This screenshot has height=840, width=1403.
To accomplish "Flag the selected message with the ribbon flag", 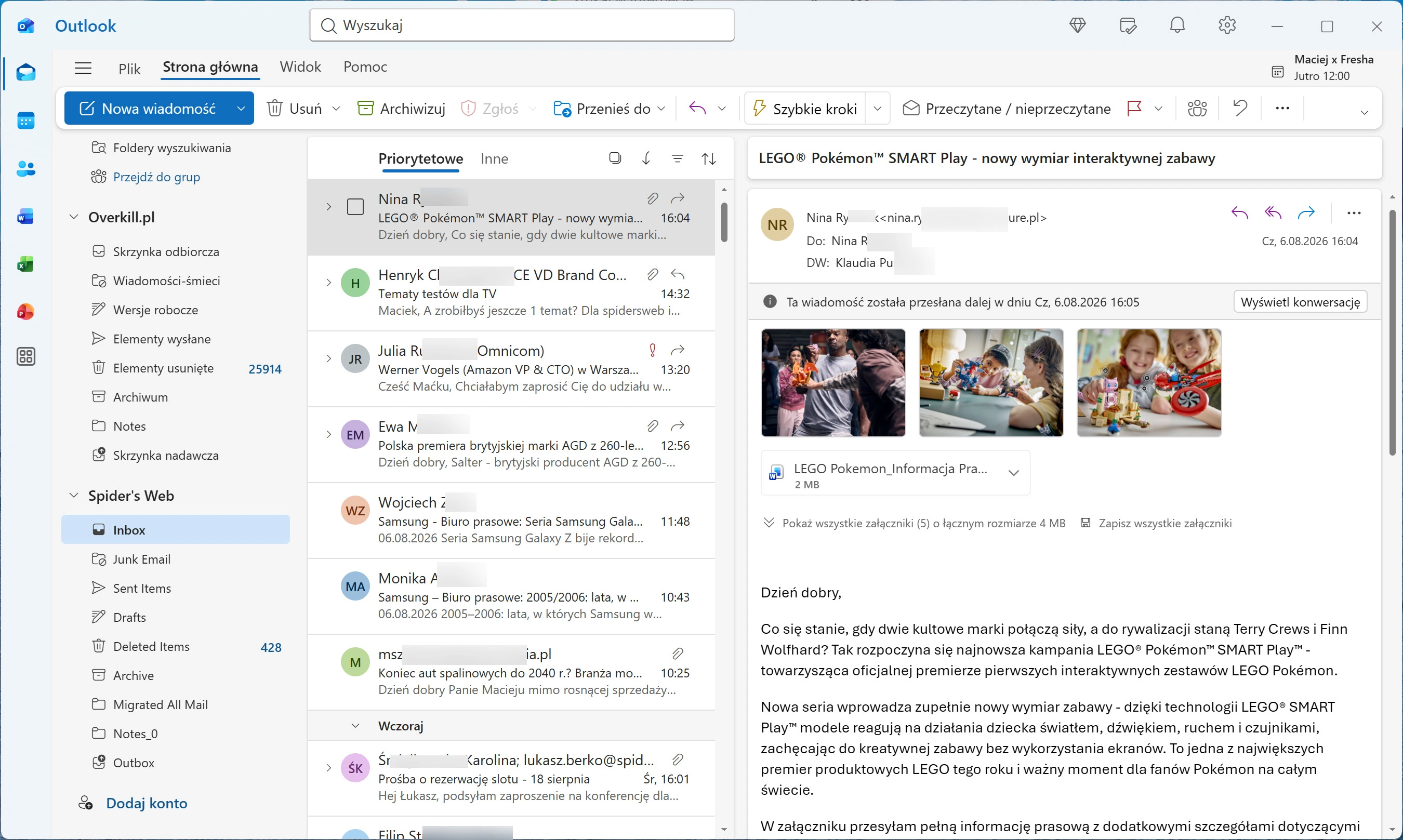I will pyautogui.click(x=1134, y=108).
